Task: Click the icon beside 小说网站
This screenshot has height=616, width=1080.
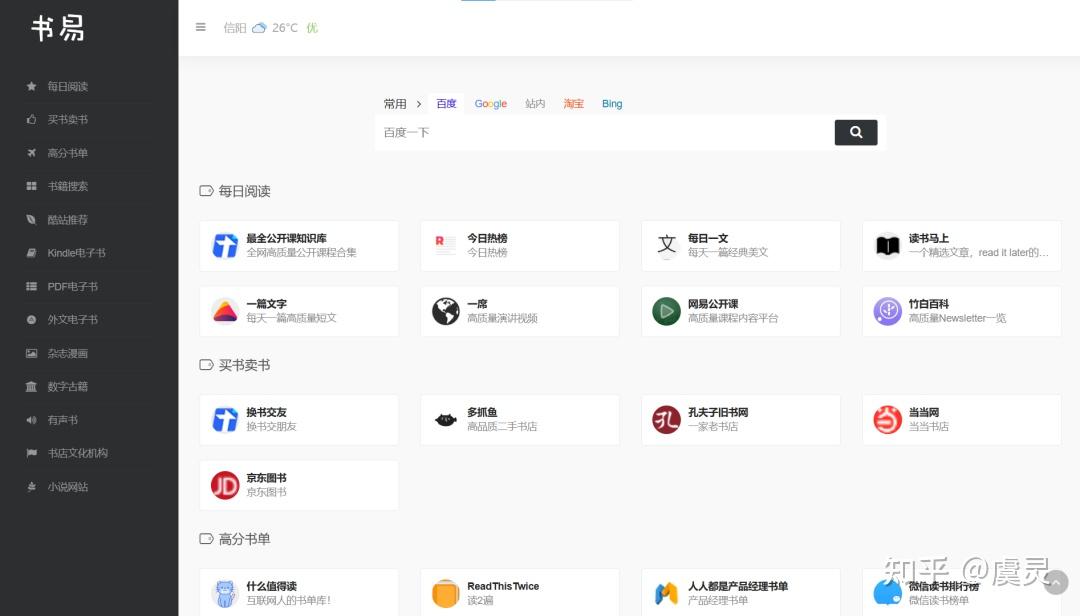Action: [x=31, y=486]
